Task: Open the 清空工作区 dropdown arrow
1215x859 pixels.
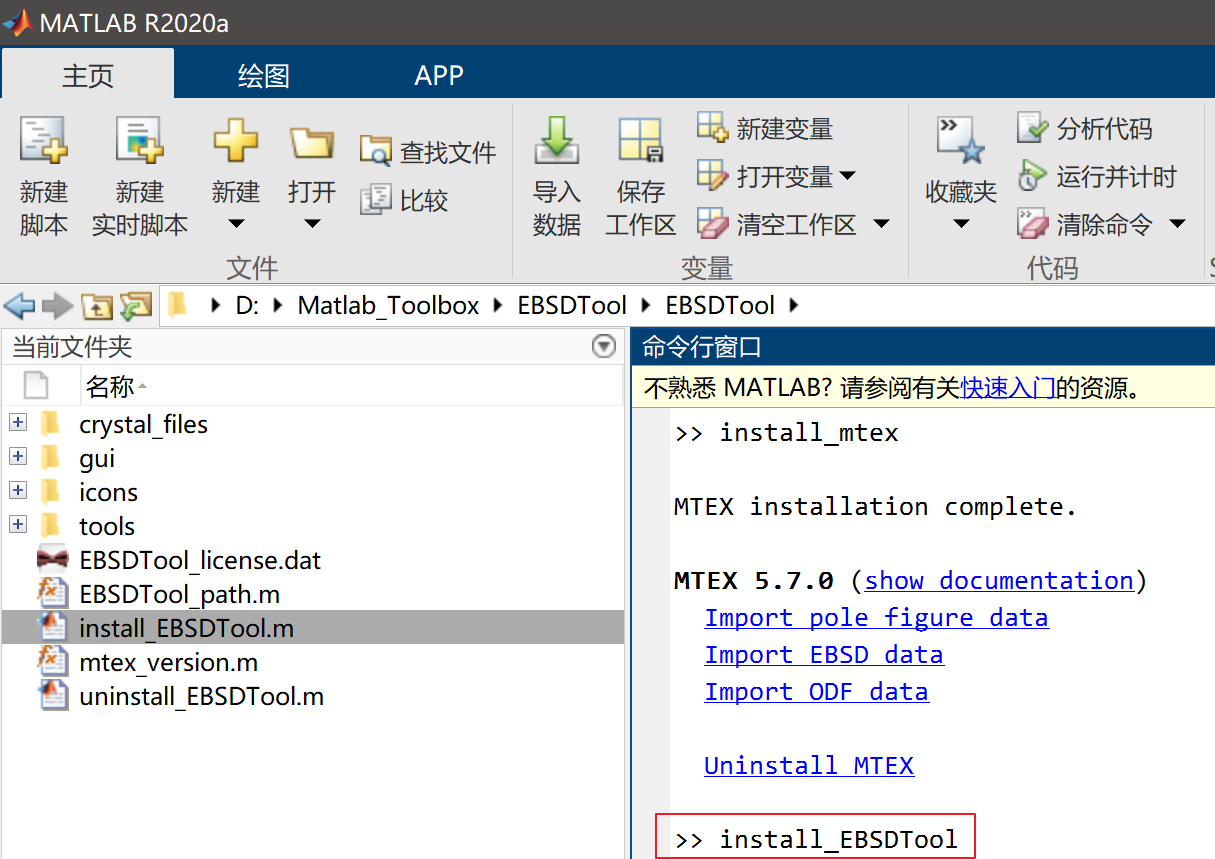Action: (x=881, y=224)
